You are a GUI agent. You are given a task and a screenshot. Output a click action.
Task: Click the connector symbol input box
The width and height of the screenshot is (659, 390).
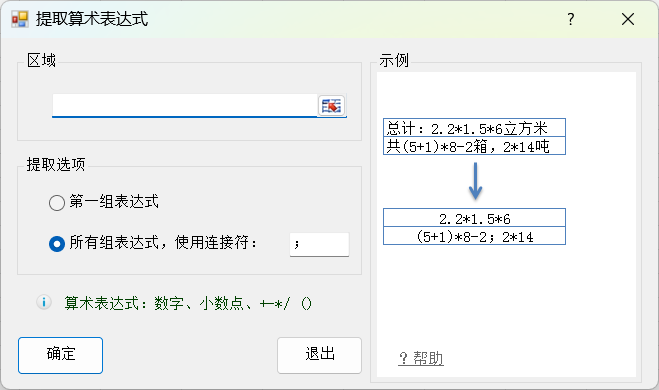point(319,244)
